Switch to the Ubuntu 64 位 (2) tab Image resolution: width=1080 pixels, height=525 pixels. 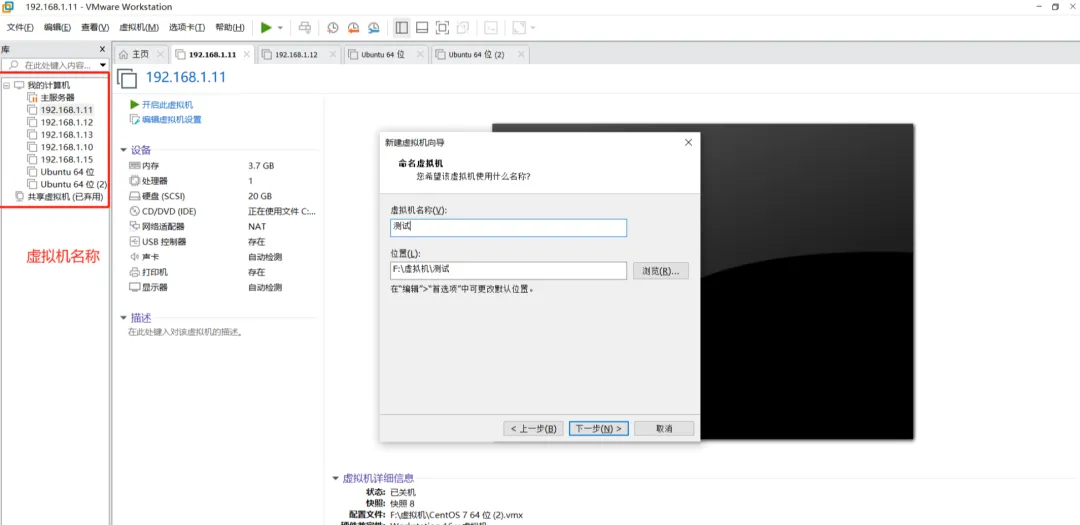477,54
